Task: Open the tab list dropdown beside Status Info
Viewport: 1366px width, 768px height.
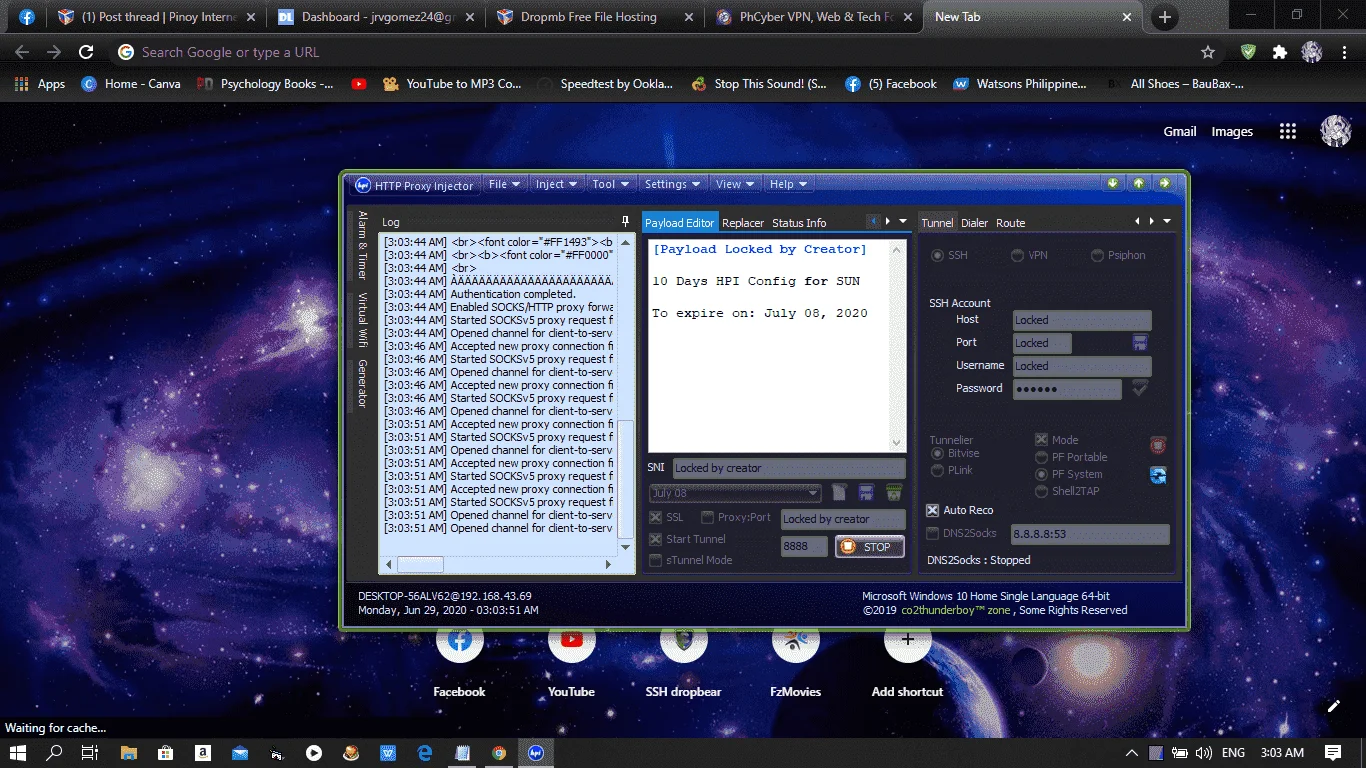Action: click(x=903, y=221)
